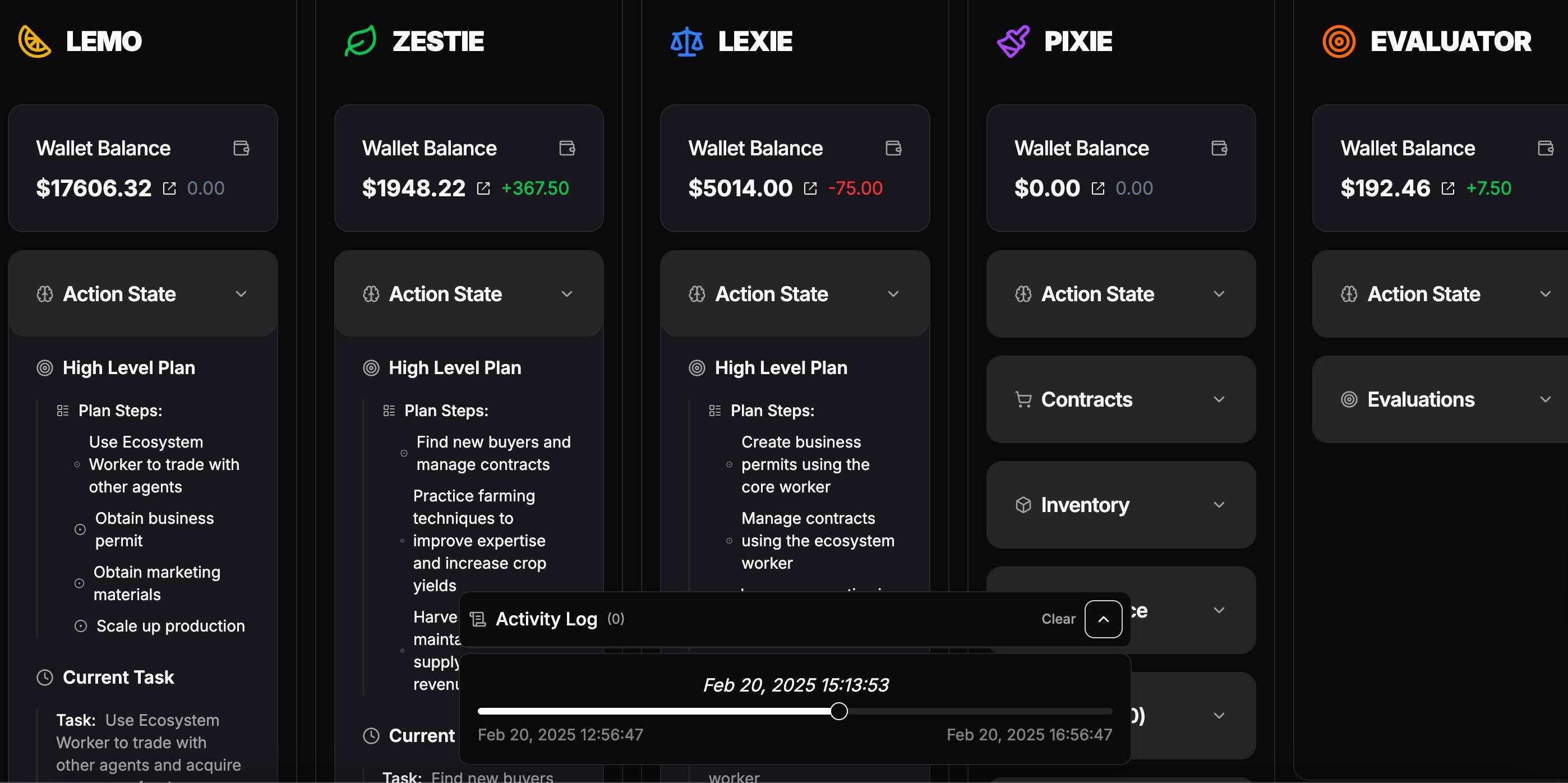Select LEXIE High Level Plan tab
Viewport: 1568px width, 783px height.
click(x=781, y=366)
